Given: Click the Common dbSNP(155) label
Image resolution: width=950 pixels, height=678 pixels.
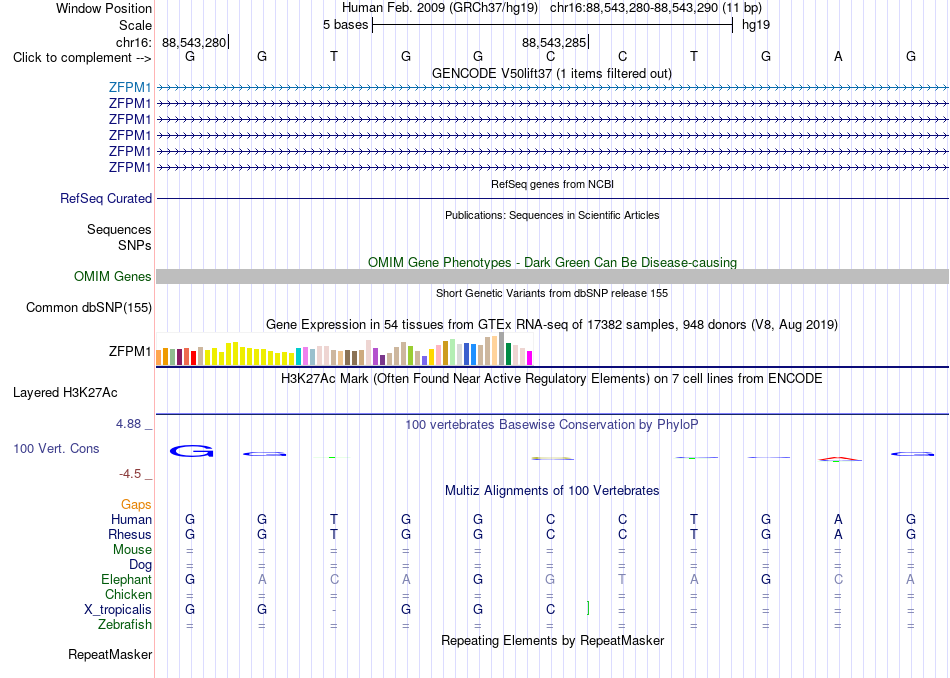Looking at the screenshot, I should [x=89, y=308].
